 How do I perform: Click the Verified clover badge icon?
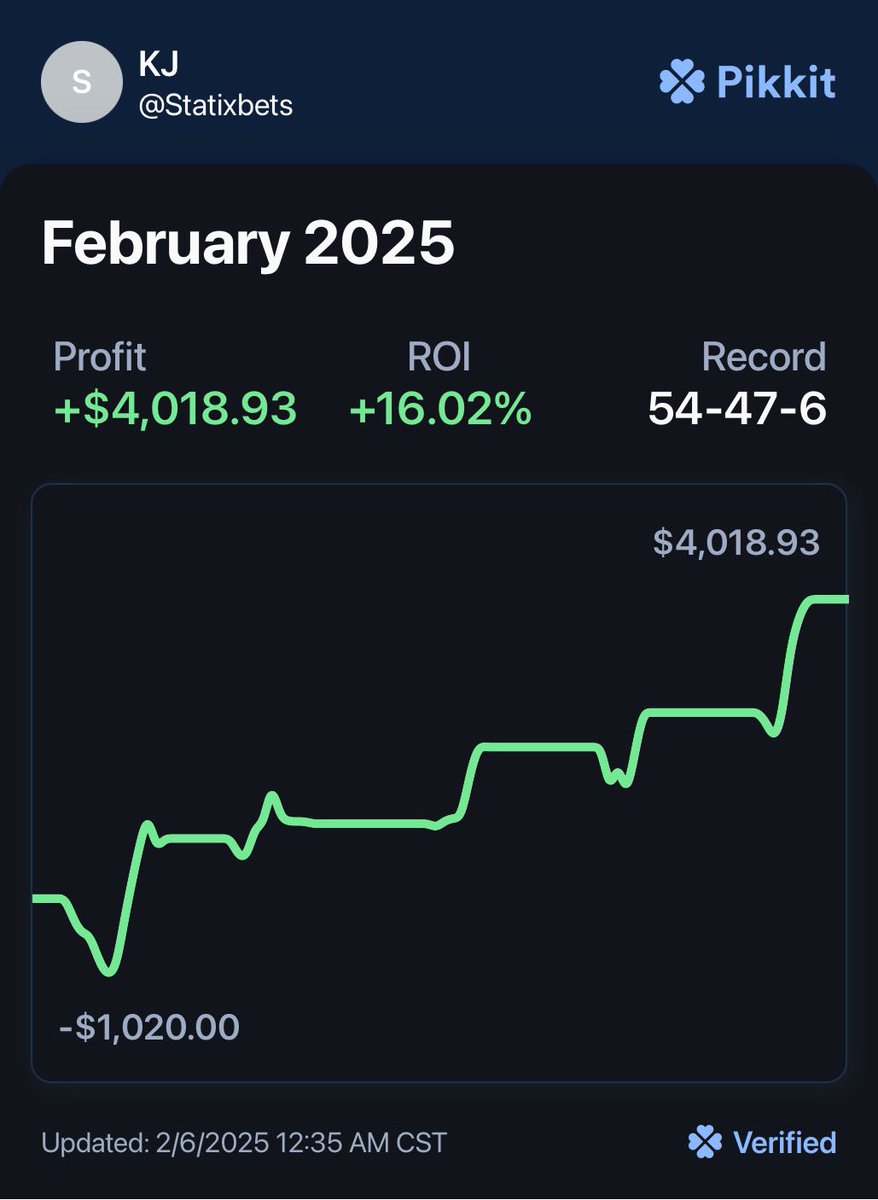(x=704, y=1142)
